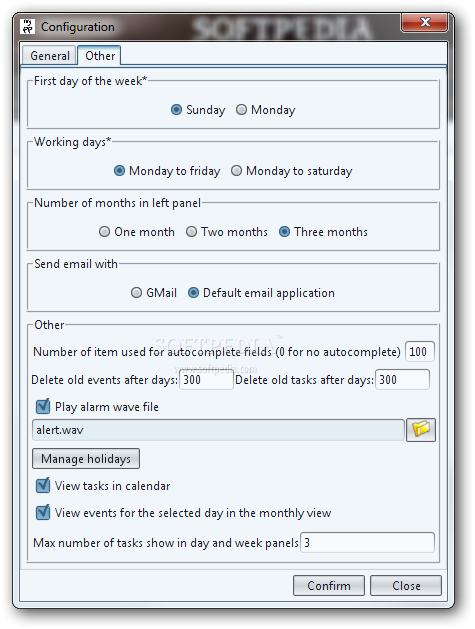This screenshot has height=629, width=475.
Task: Close the Configuration window with X
Action: pyautogui.click(x=425, y=22)
